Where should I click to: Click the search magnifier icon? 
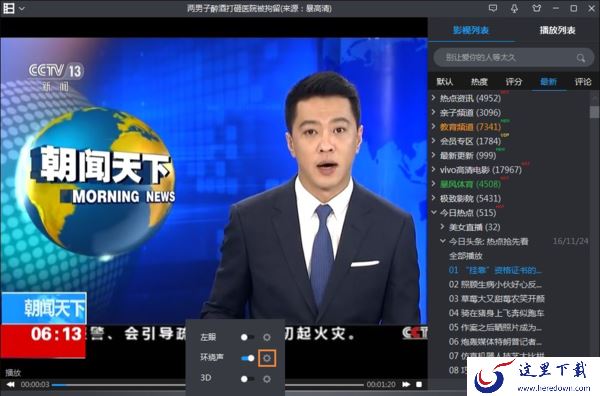click(x=580, y=58)
